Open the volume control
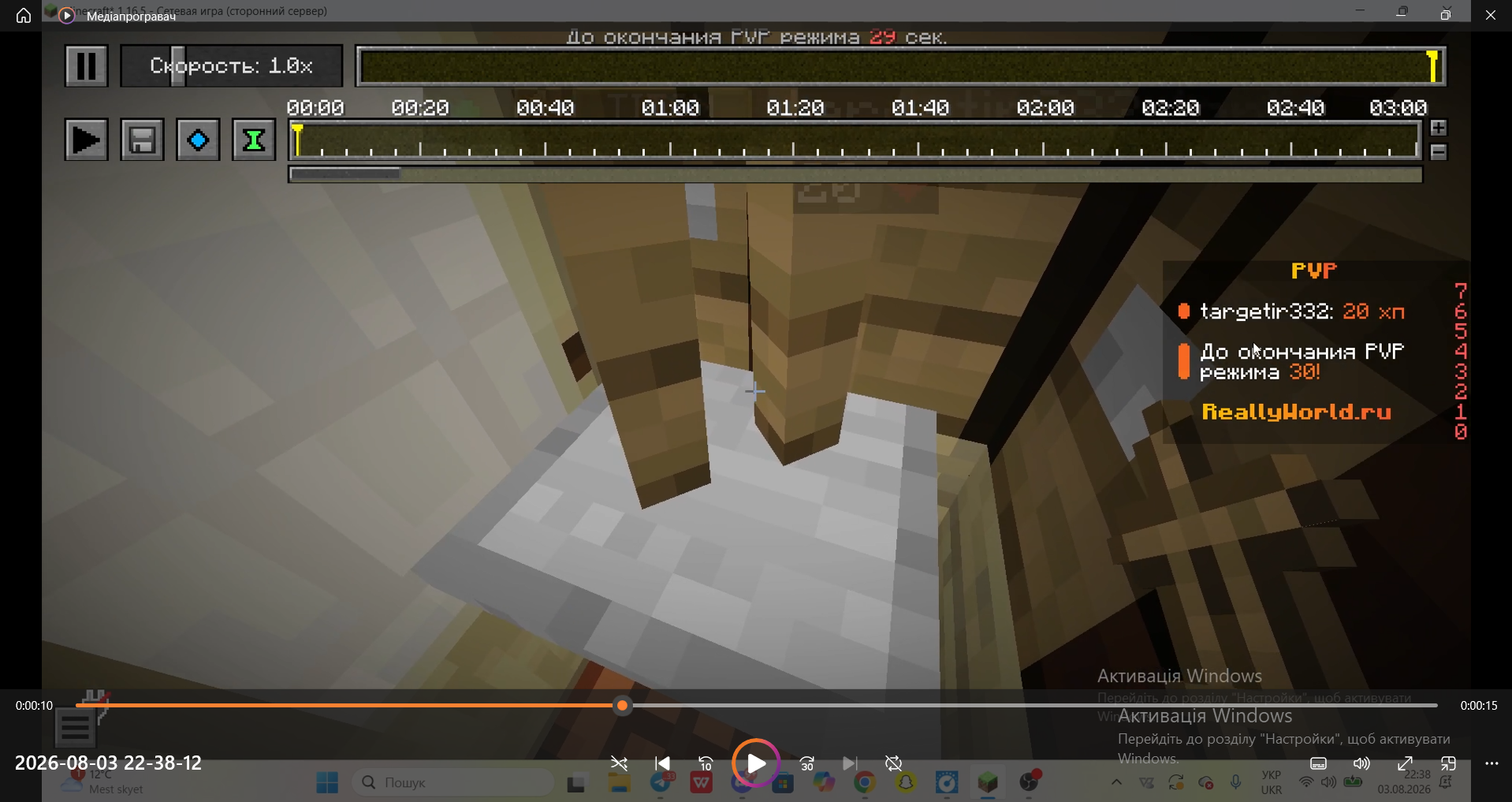Screen dimensions: 1512x802 (x=1361, y=763)
